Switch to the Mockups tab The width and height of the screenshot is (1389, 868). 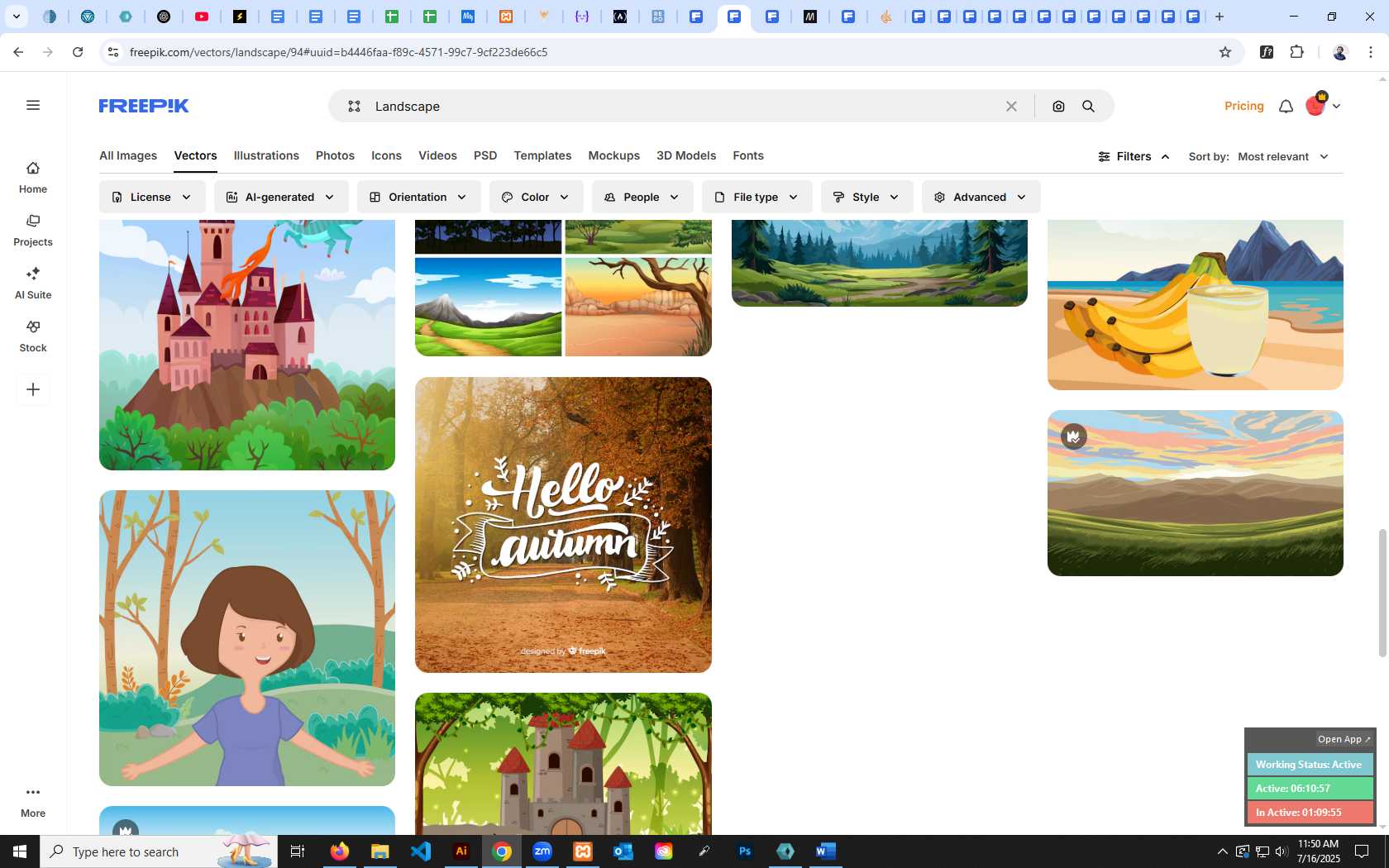613,155
